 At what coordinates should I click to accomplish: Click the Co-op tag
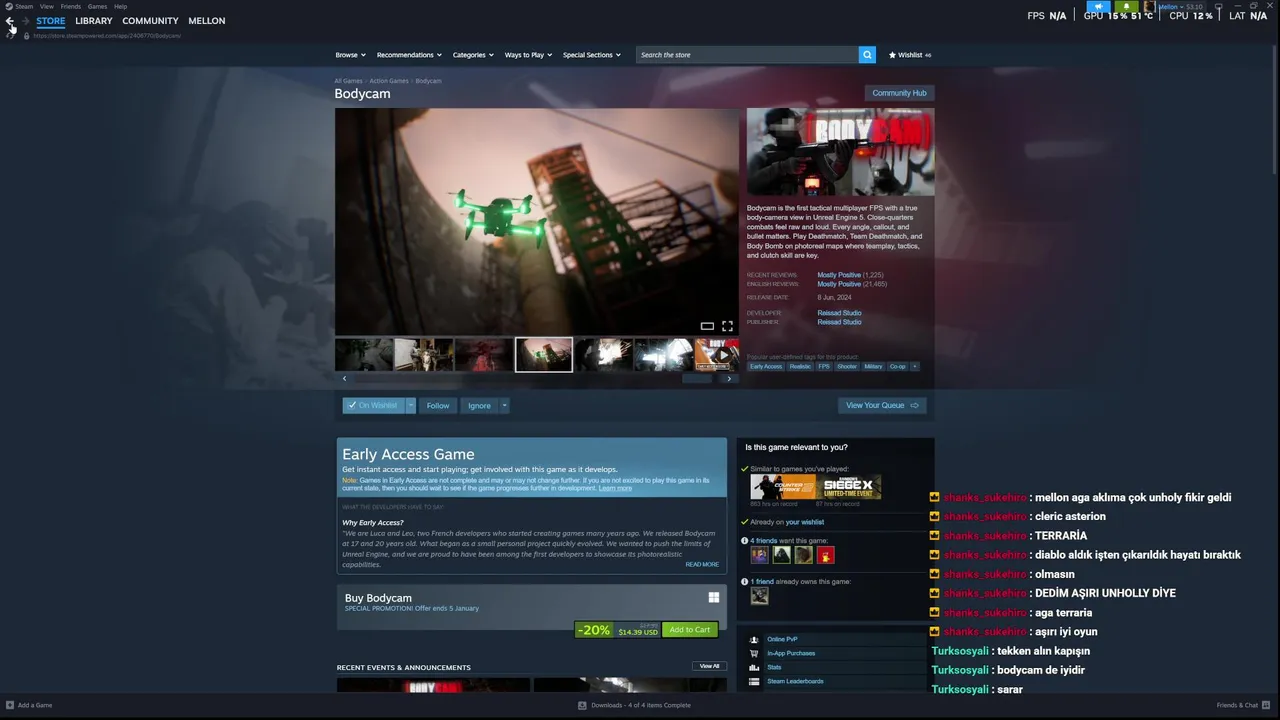(x=898, y=366)
